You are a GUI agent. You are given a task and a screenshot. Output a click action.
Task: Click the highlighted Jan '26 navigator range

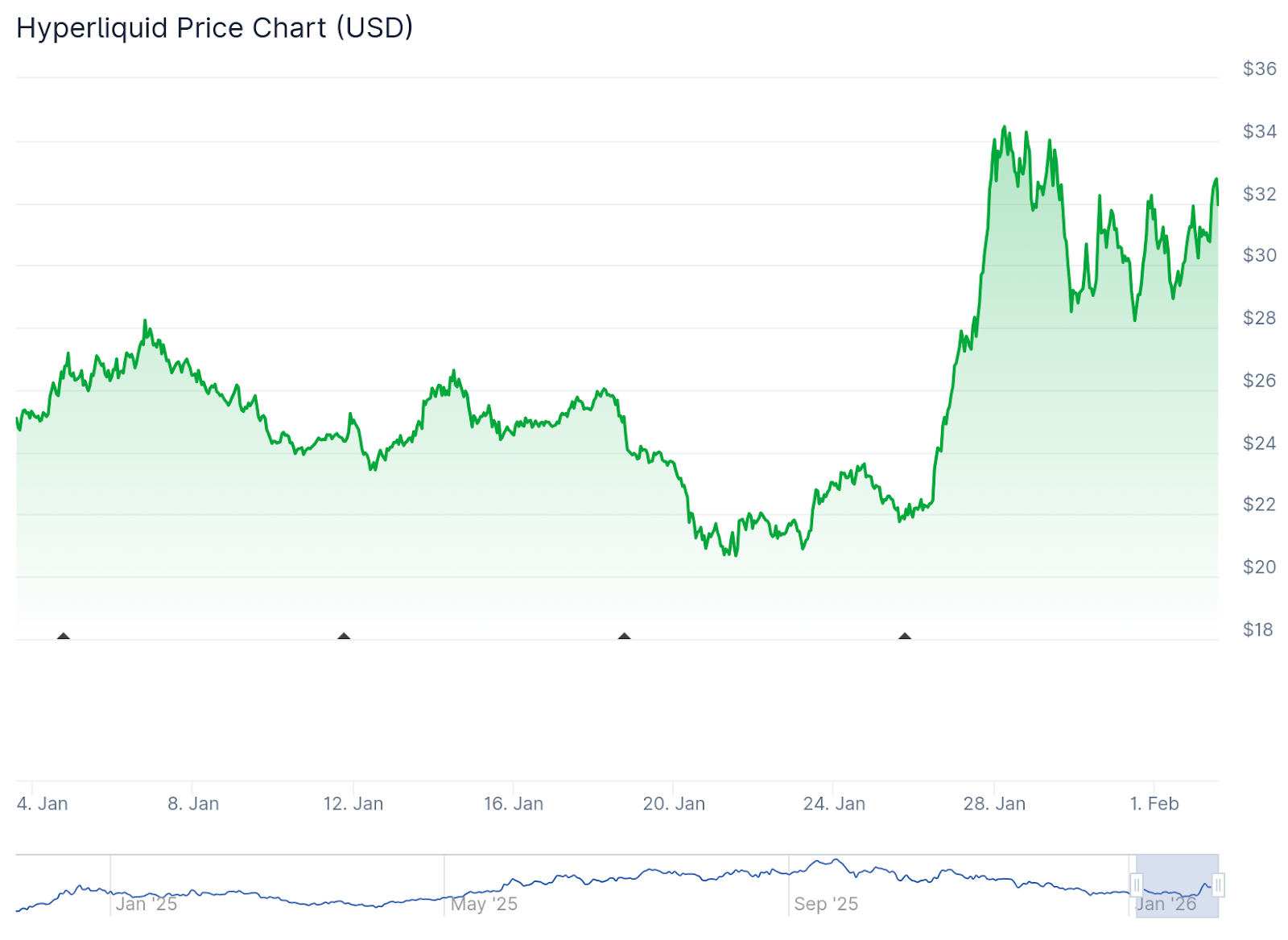pyautogui.click(x=1177, y=886)
